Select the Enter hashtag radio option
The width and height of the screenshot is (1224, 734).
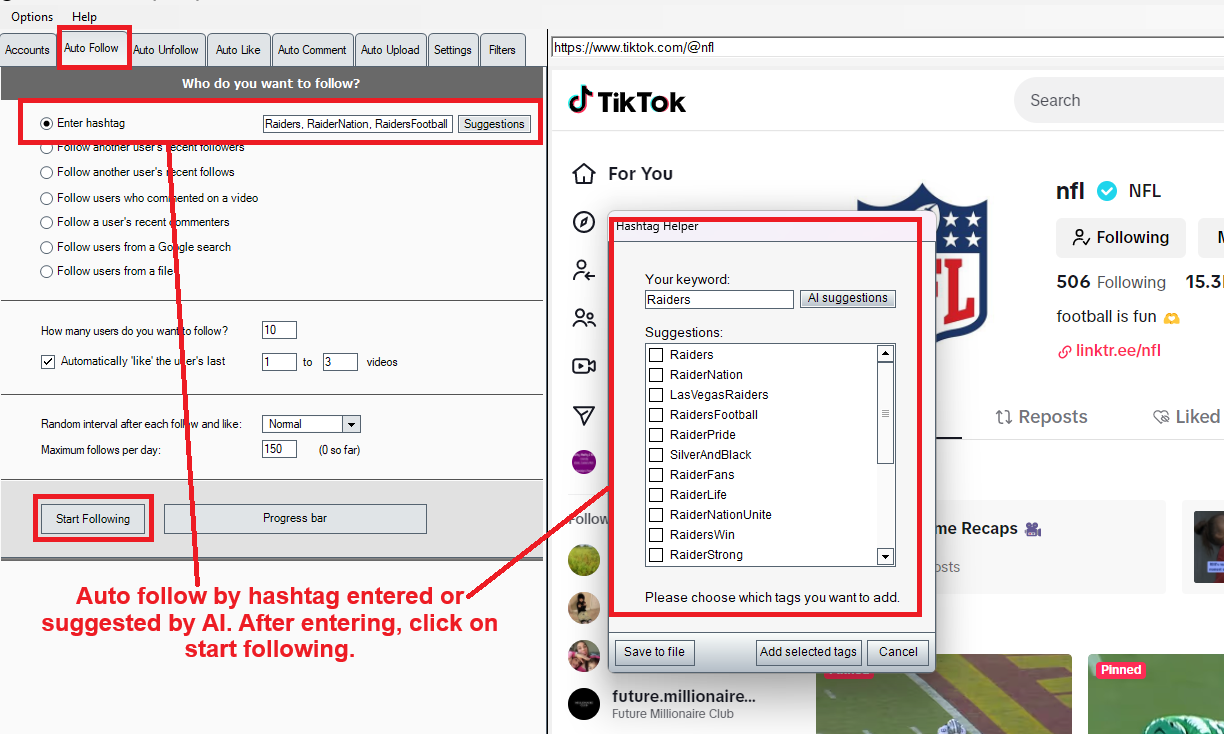pyautogui.click(x=47, y=124)
